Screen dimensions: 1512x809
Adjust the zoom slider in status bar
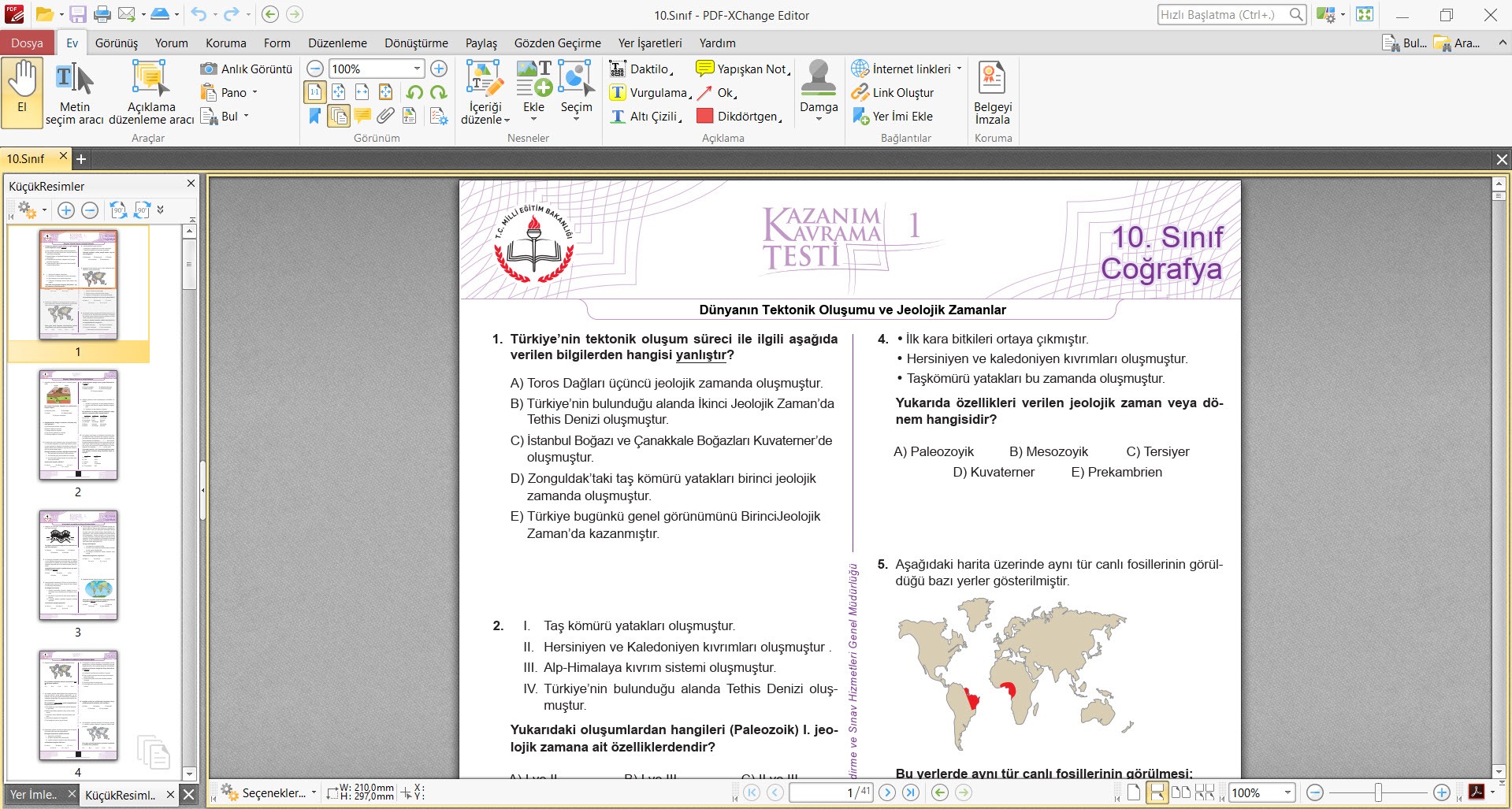[1378, 792]
